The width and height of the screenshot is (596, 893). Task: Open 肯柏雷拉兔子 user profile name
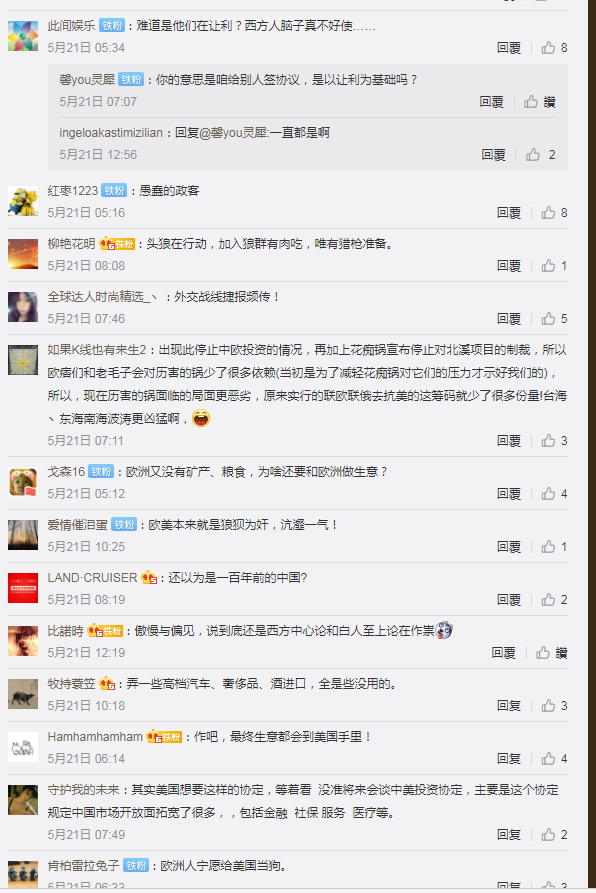pos(83,866)
